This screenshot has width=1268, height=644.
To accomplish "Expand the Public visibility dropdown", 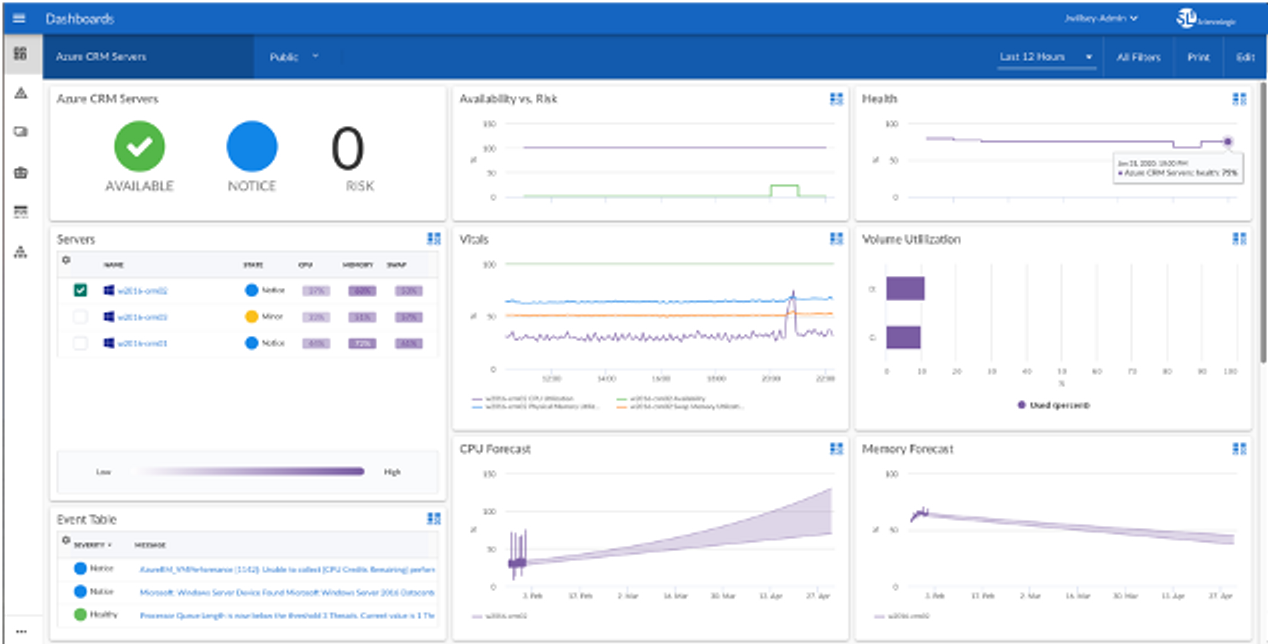I will 293,57.
